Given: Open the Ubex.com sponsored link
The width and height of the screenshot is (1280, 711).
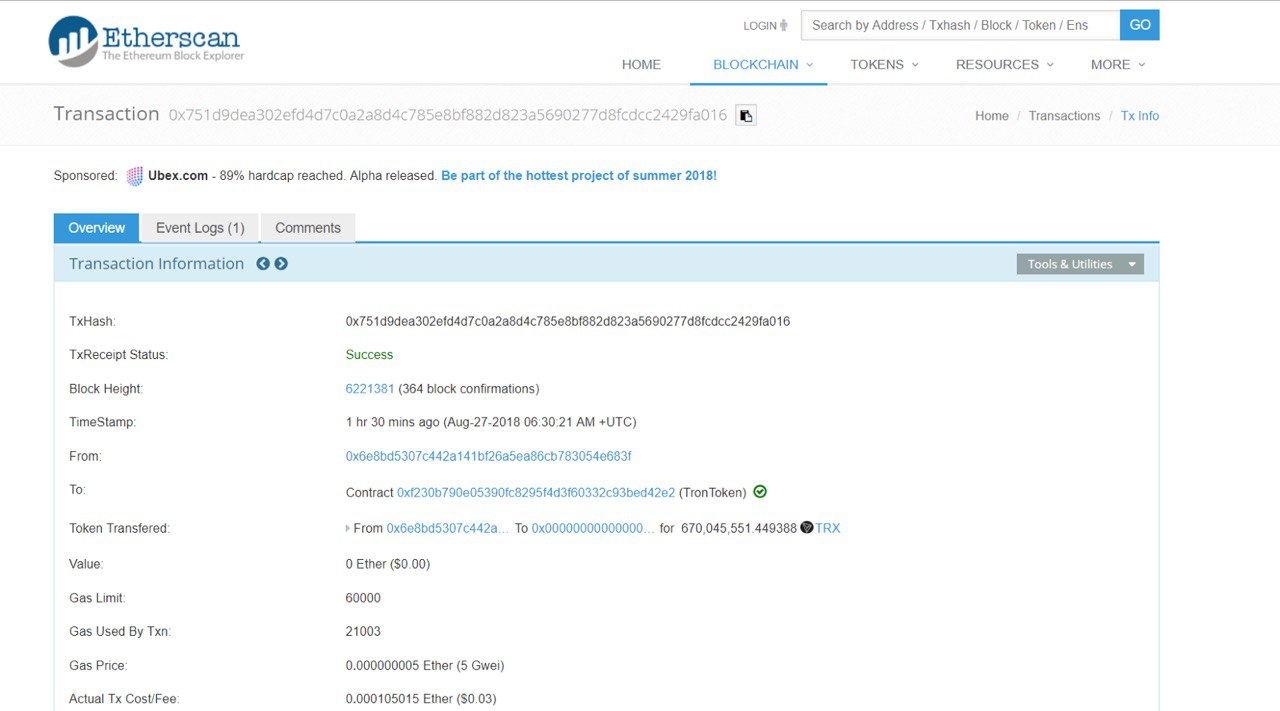Looking at the screenshot, I should (x=178, y=176).
